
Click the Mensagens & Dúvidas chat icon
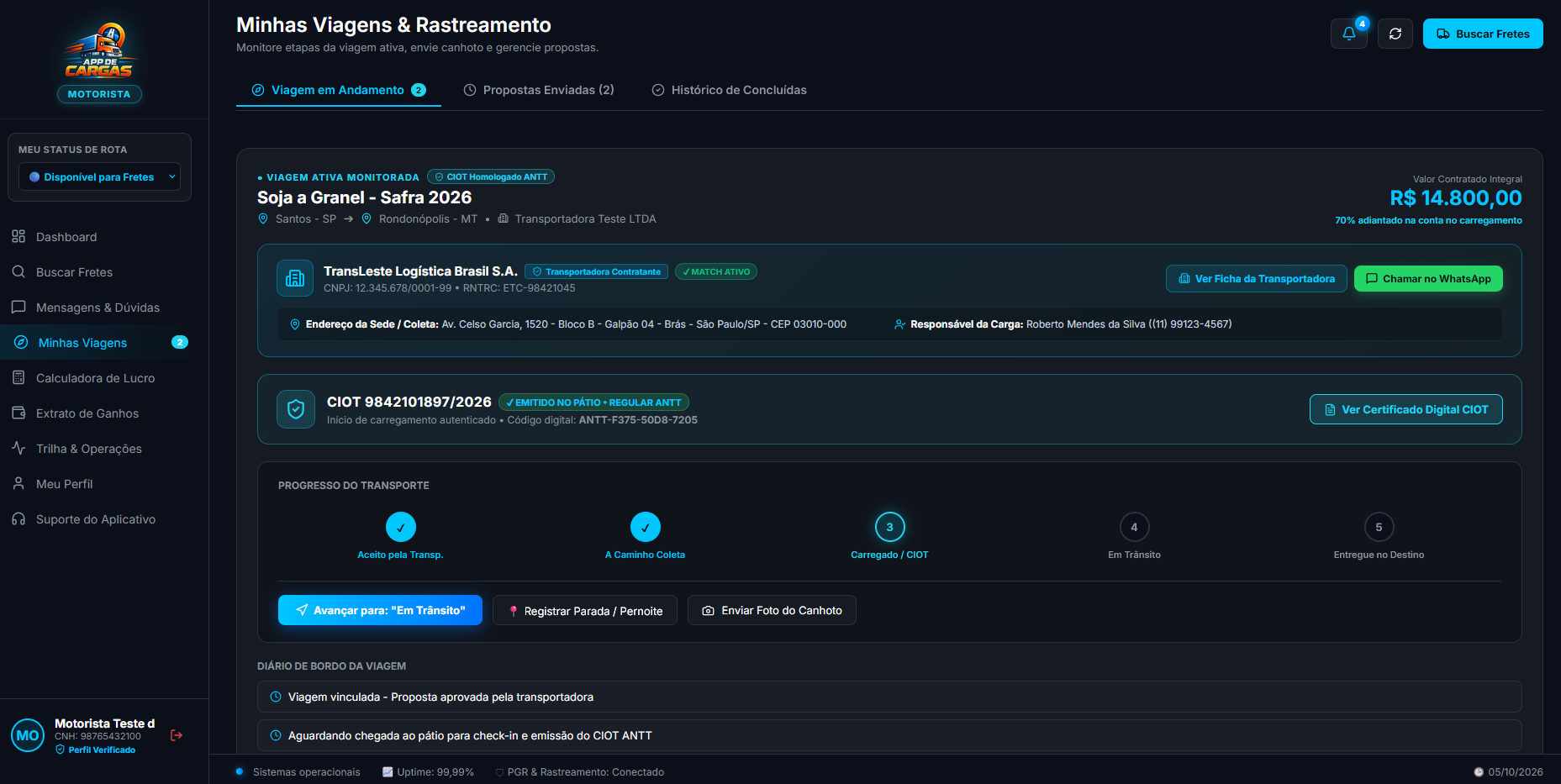[x=18, y=308]
